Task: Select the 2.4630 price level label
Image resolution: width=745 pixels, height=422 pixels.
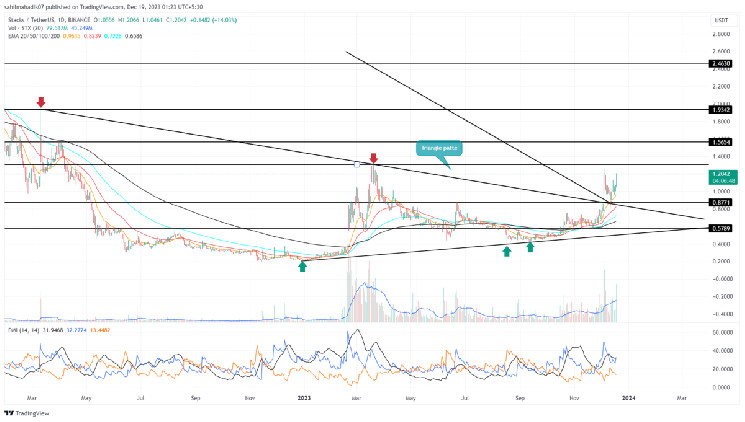Action: point(720,63)
